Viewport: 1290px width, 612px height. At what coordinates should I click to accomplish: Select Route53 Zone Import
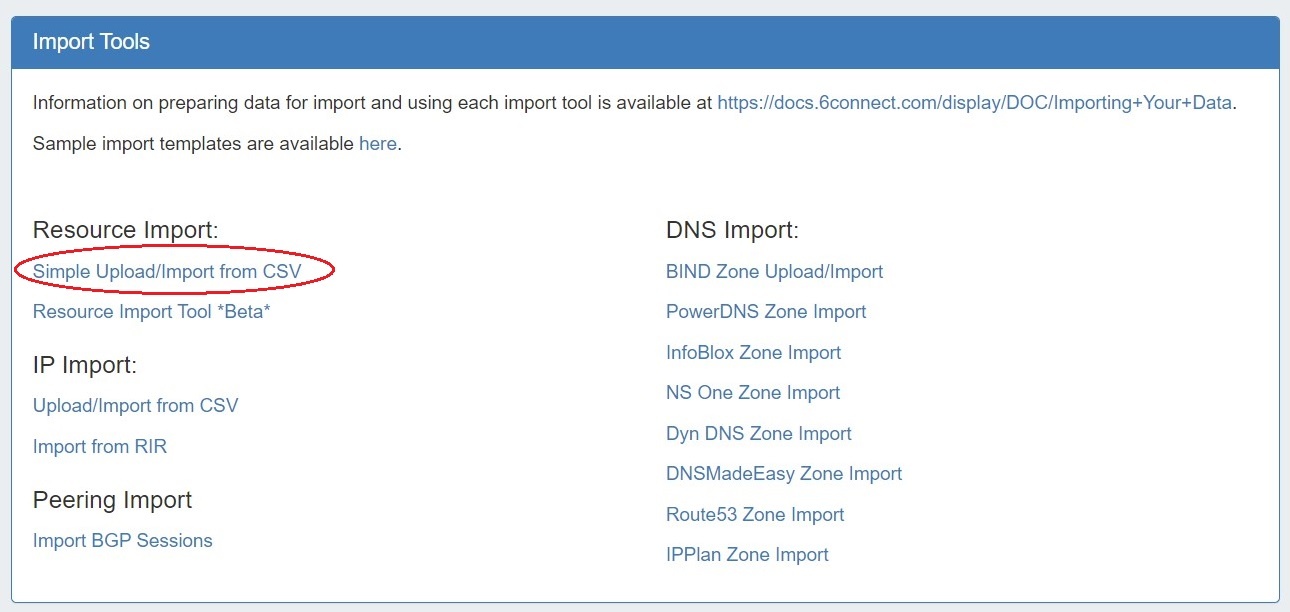pyautogui.click(x=755, y=514)
